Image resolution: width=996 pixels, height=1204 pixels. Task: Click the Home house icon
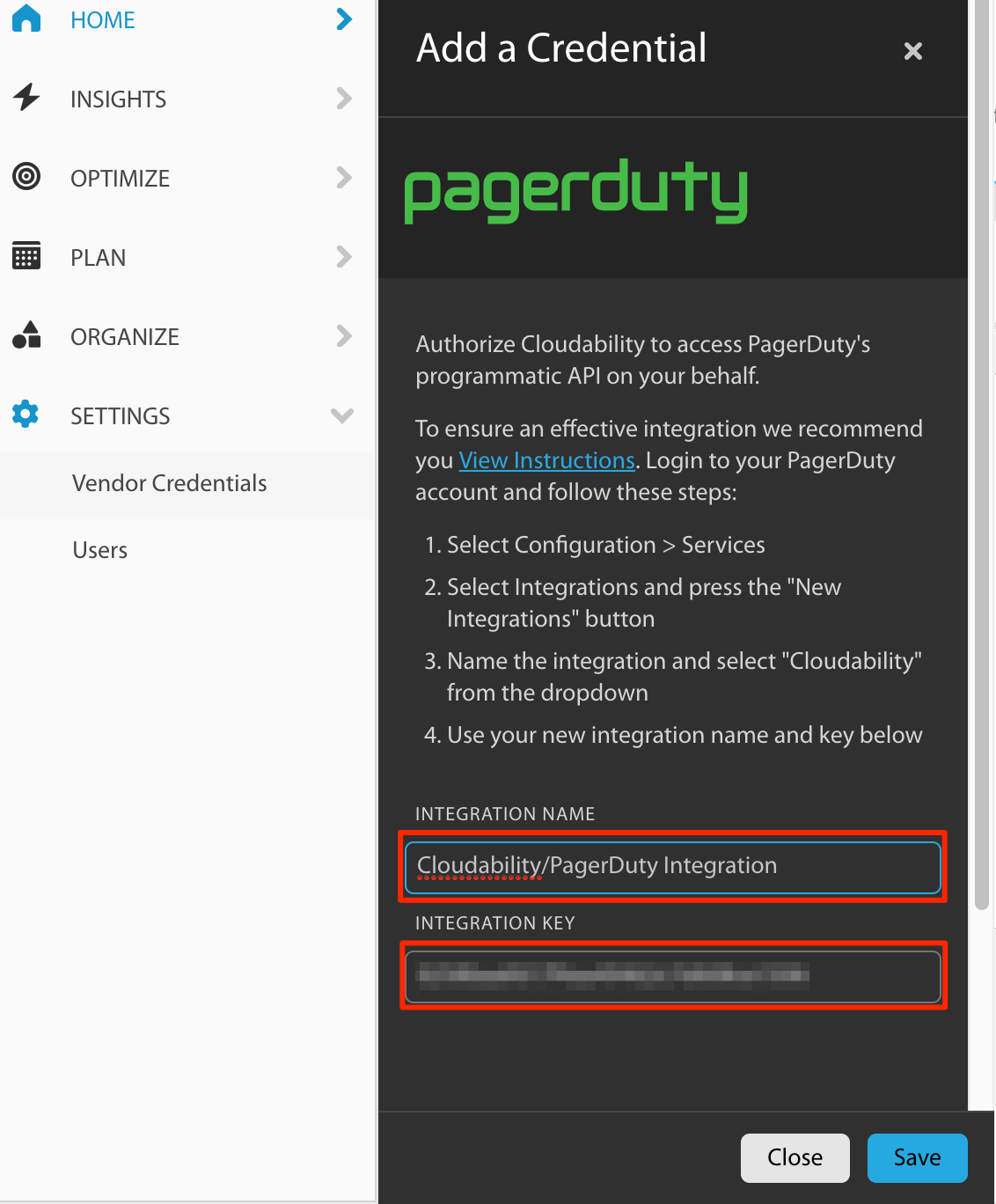tap(26, 18)
